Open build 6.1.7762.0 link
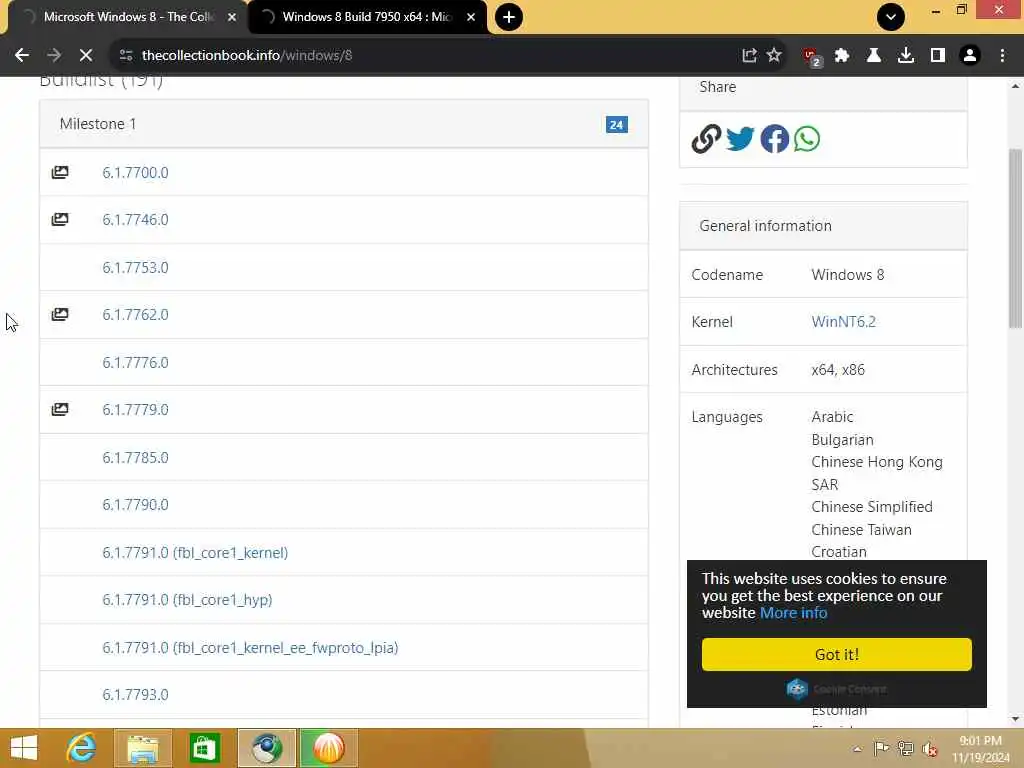 point(135,314)
